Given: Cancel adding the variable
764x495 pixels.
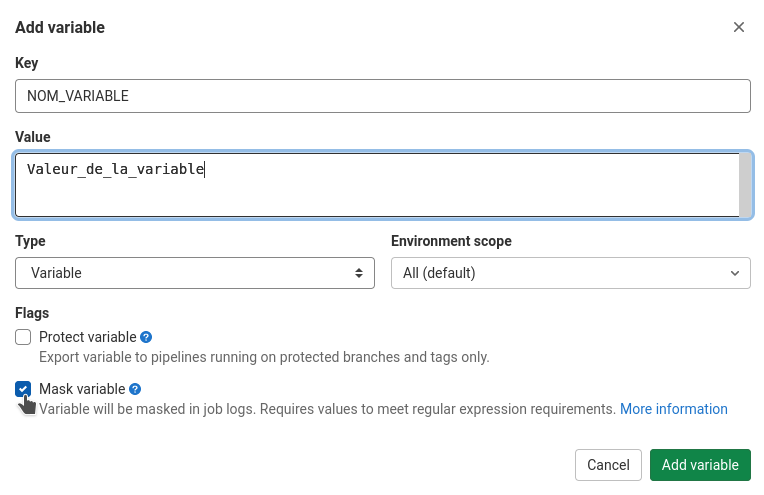Looking at the screenshot, I should 608,465.
